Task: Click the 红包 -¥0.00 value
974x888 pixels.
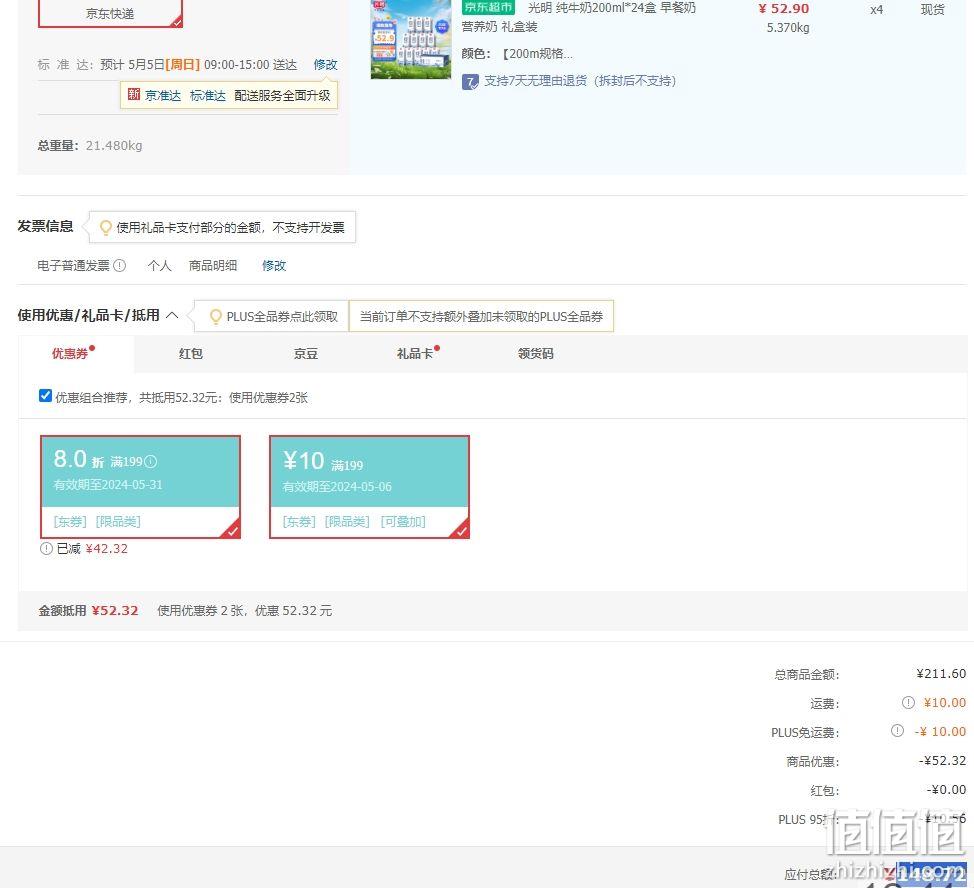Action: click(946, 790)
